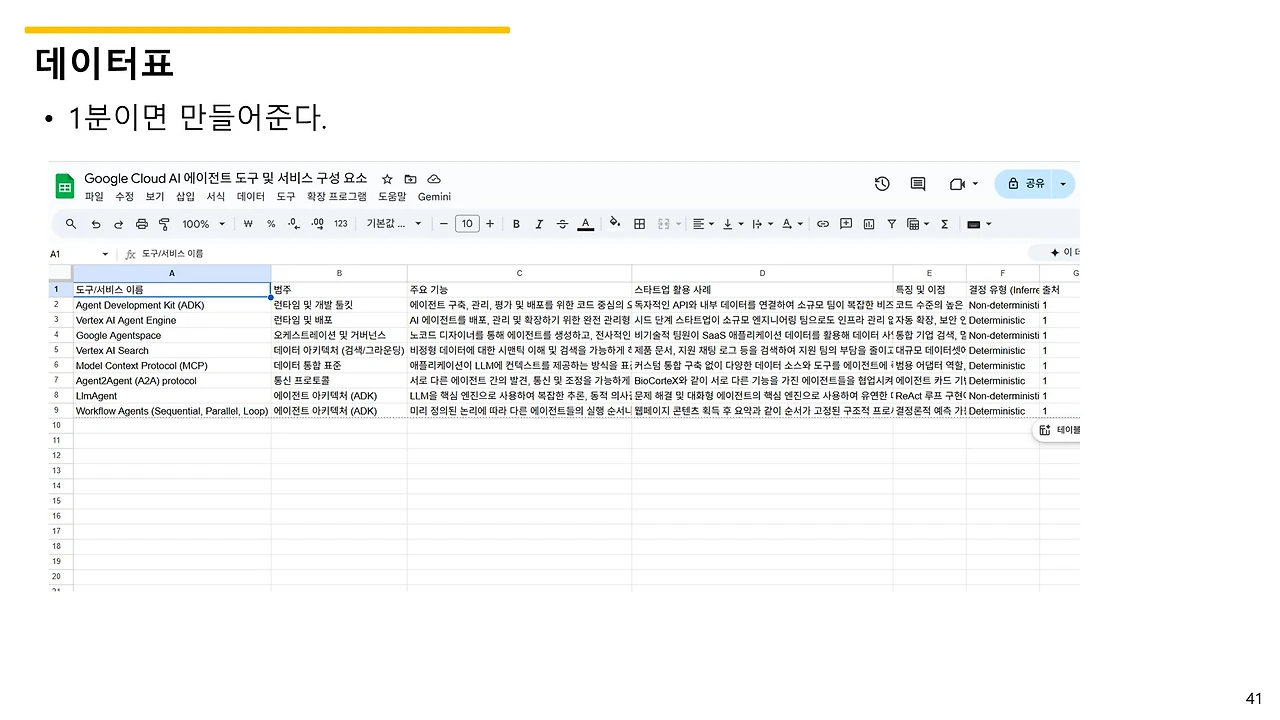The height and width of the screenshot is (720, 1280).
Task: Open the zoom level dropdown at 100%
Action: tap(203, 224)
